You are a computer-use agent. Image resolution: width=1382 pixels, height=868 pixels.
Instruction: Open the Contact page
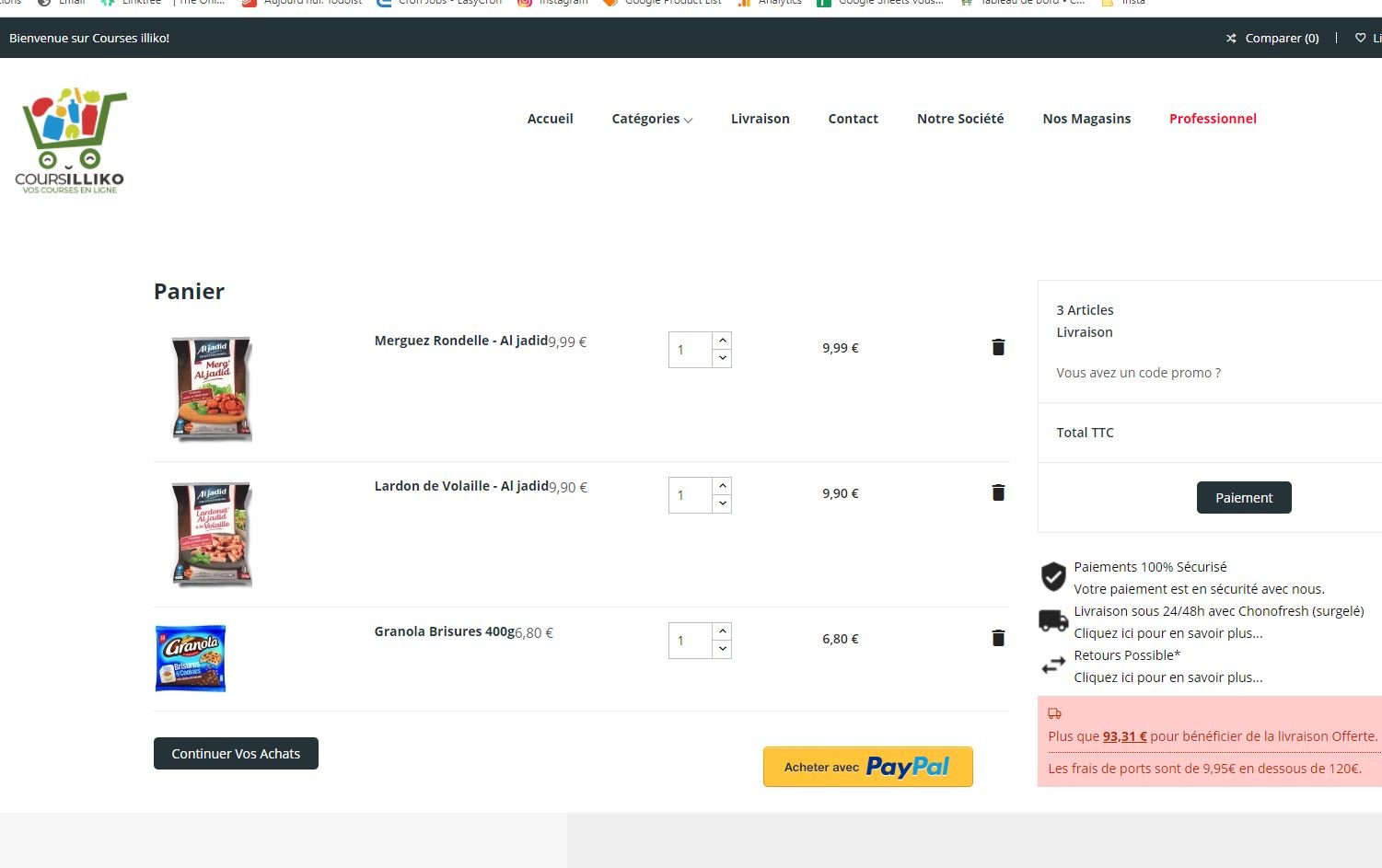pos(854,119)
